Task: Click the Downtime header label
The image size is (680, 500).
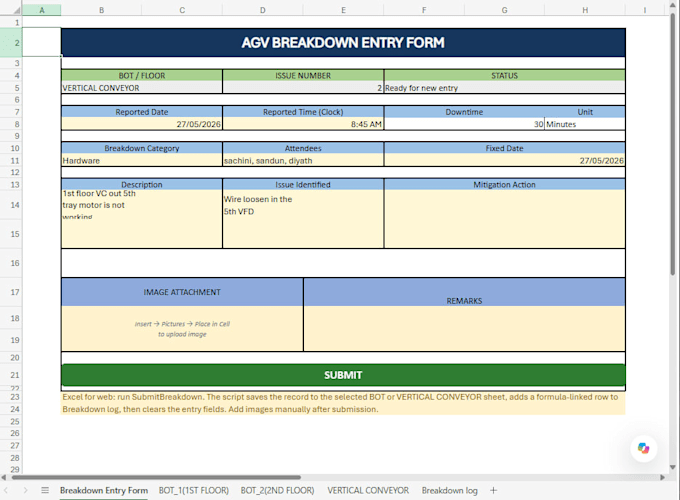Action: point(464,112)
